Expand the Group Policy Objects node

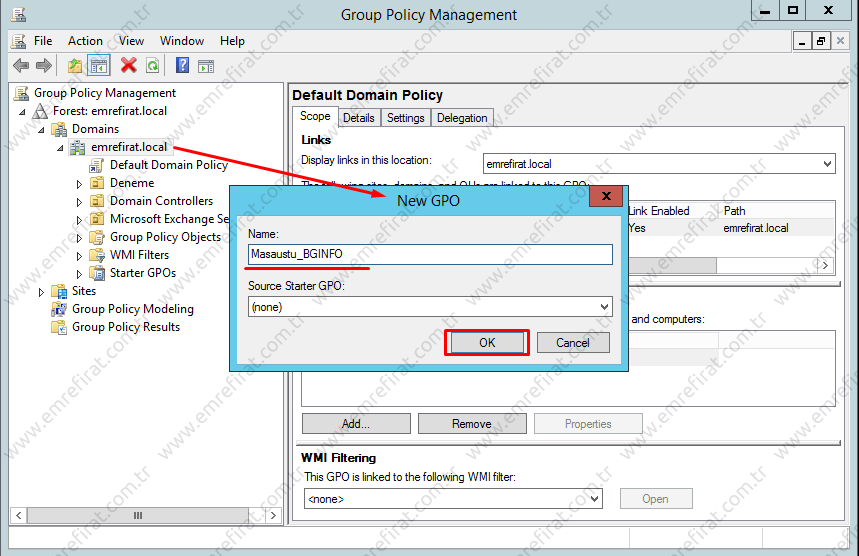80,237
